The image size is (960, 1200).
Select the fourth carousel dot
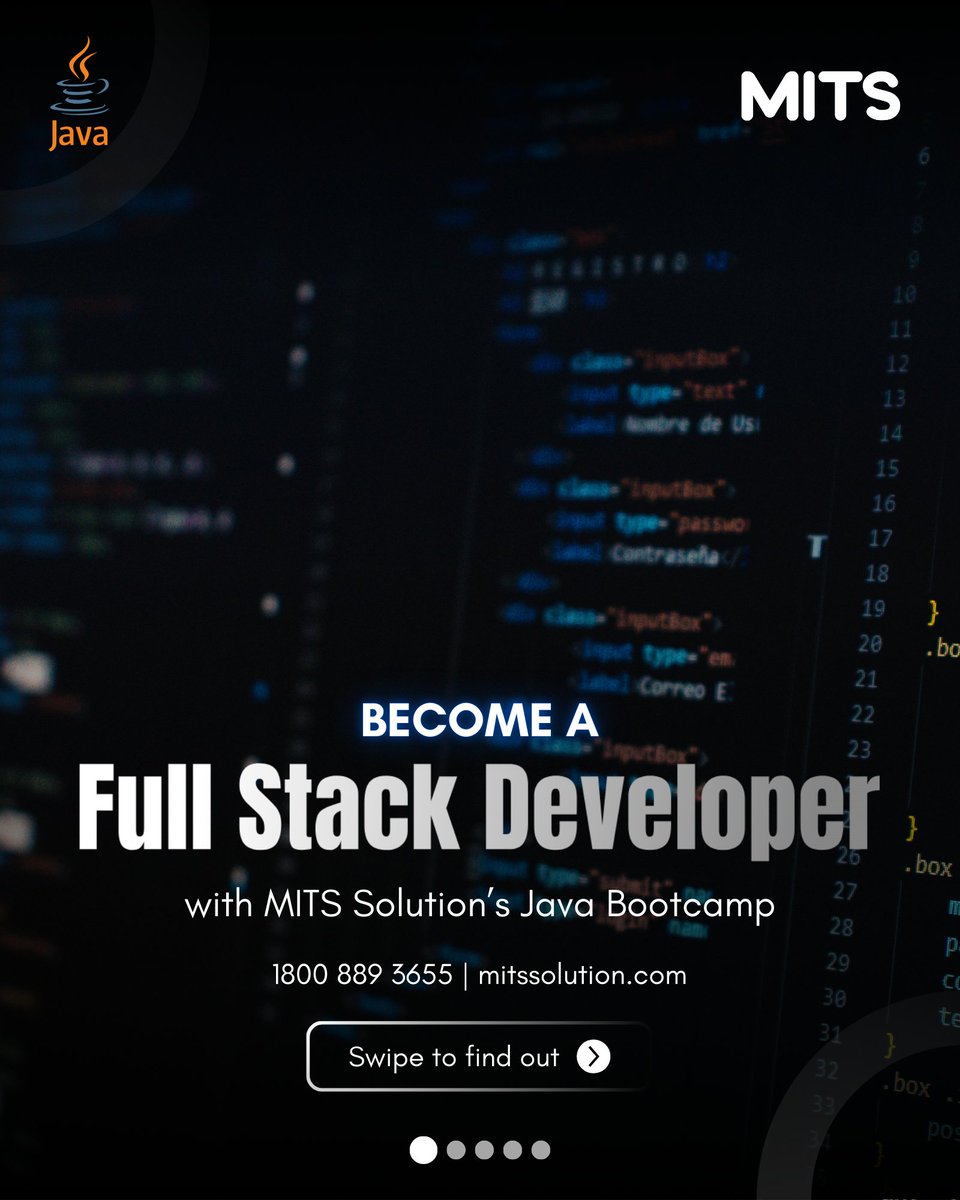coord(512,1150)
